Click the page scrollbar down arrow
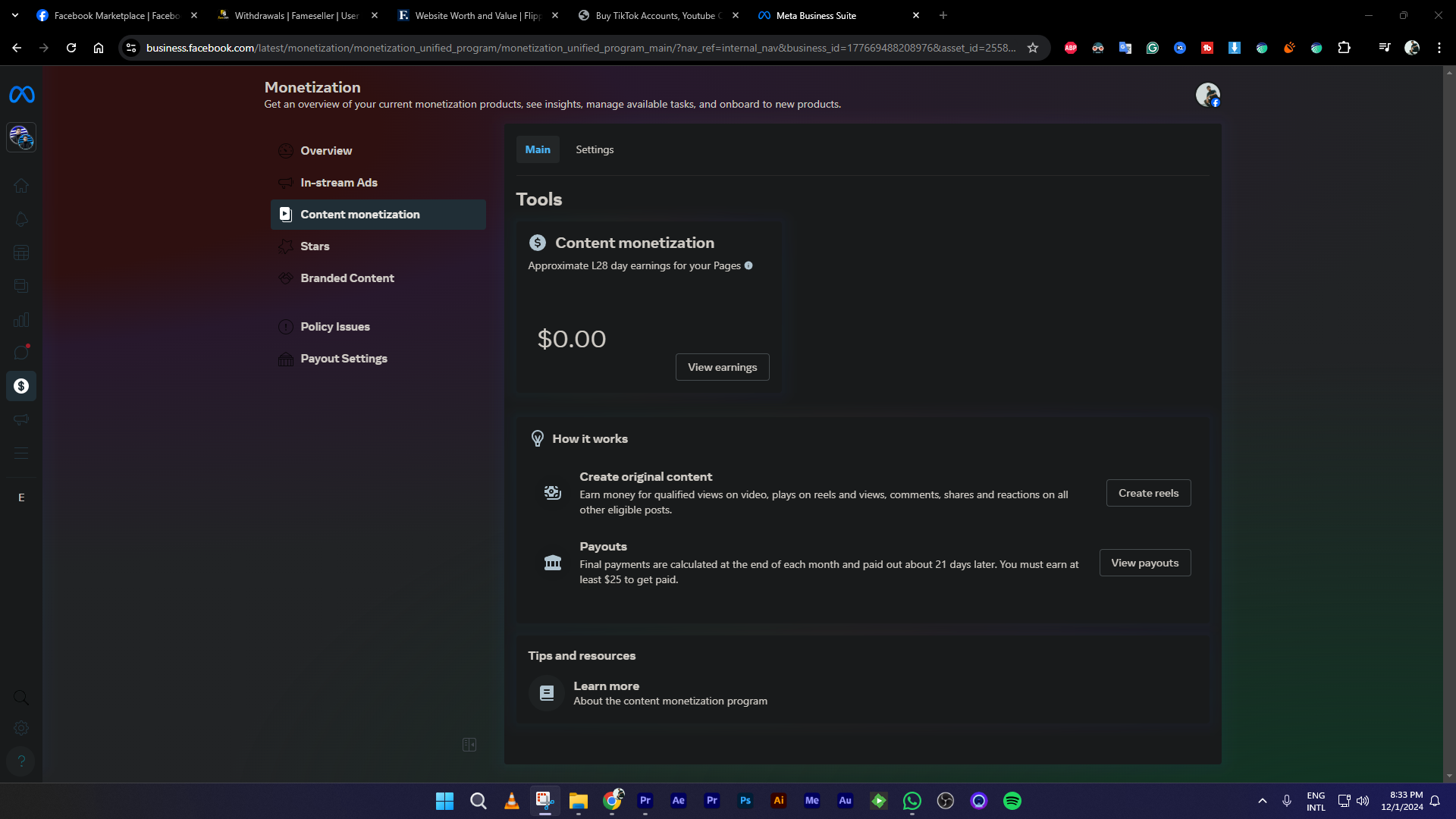1456x819 pixels. [x=1450, y=776]
